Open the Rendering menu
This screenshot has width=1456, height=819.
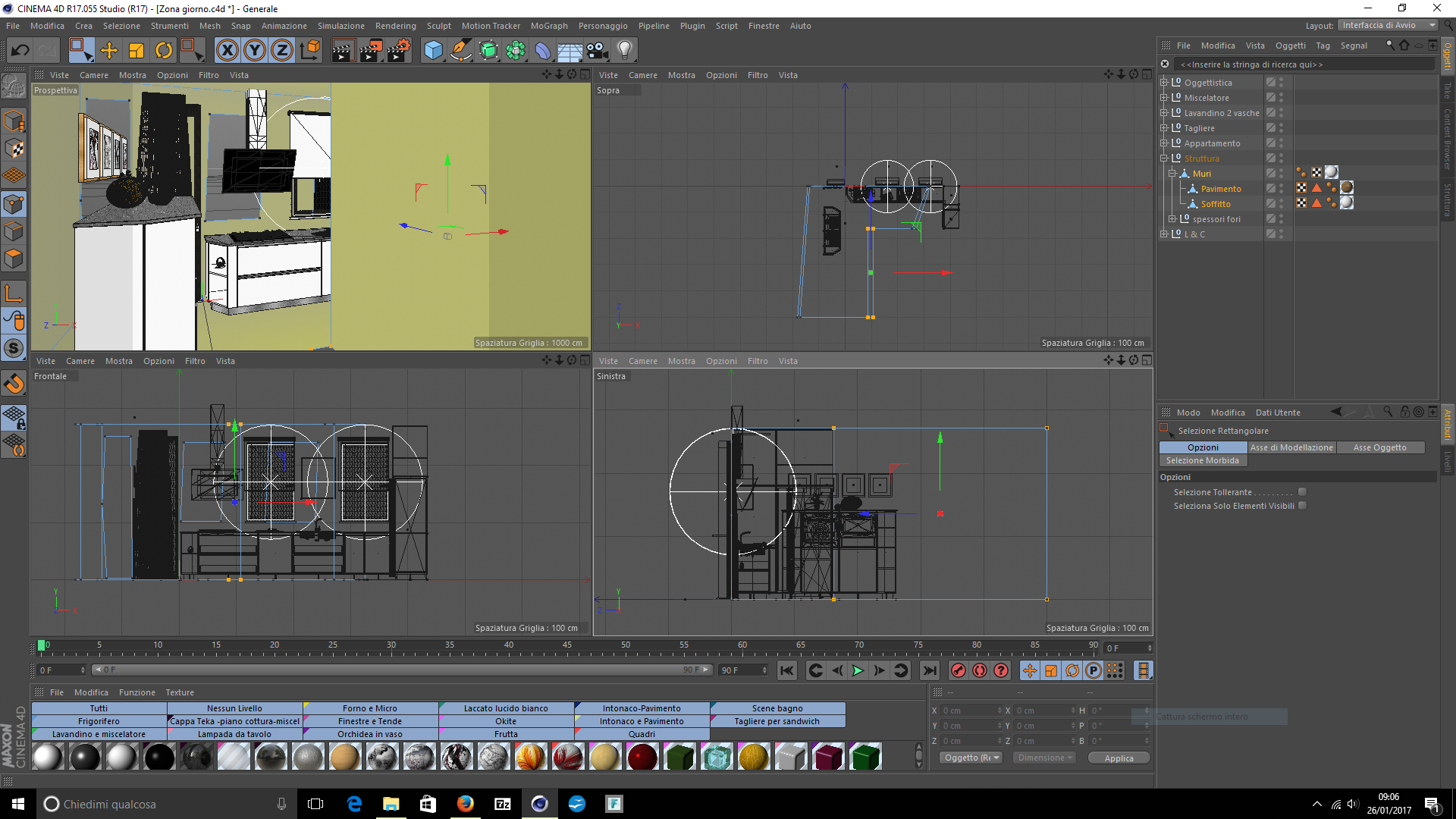coord(396,26)
